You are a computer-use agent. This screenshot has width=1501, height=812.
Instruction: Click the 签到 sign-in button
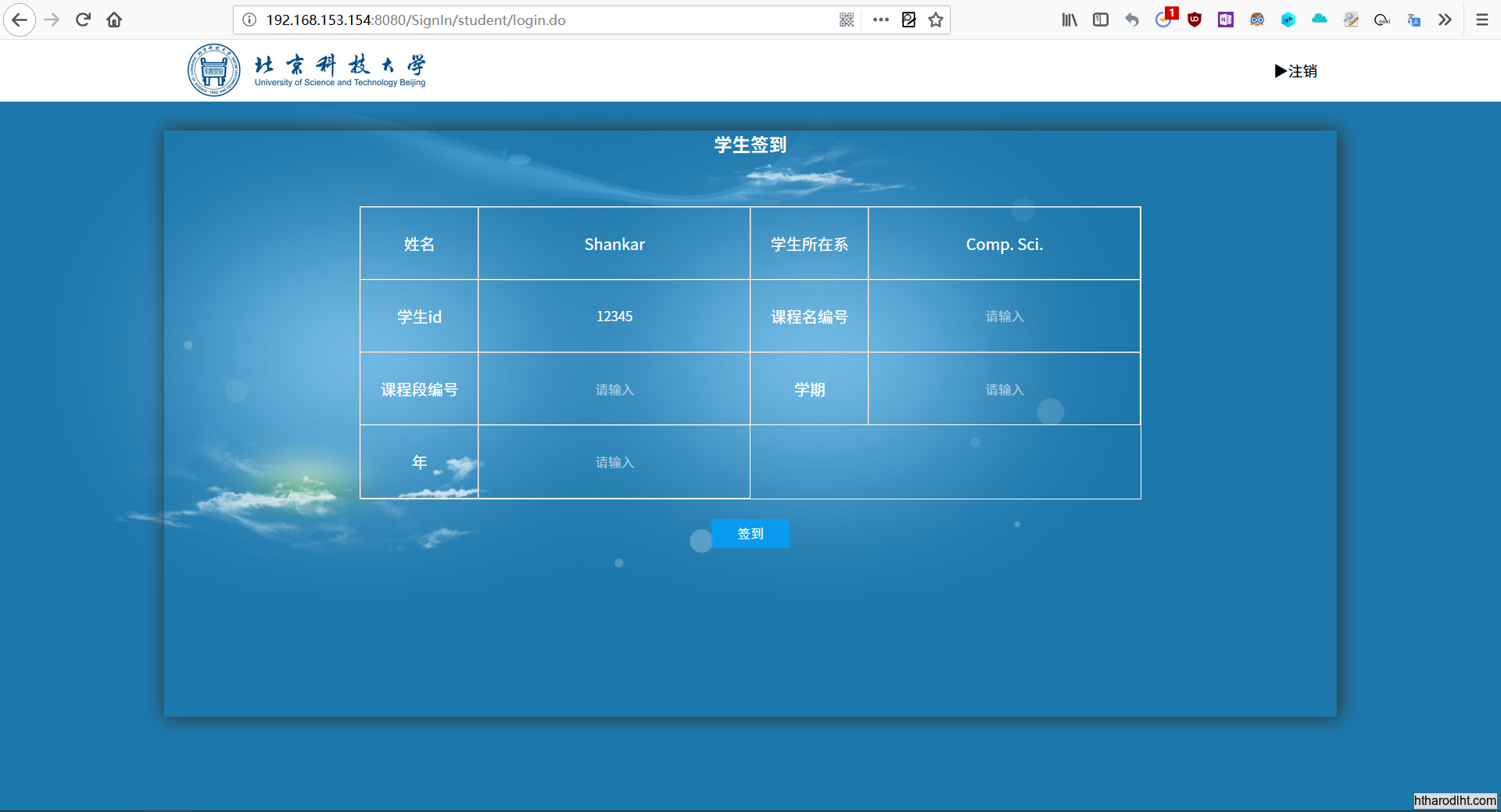click(x=750, y=534)
